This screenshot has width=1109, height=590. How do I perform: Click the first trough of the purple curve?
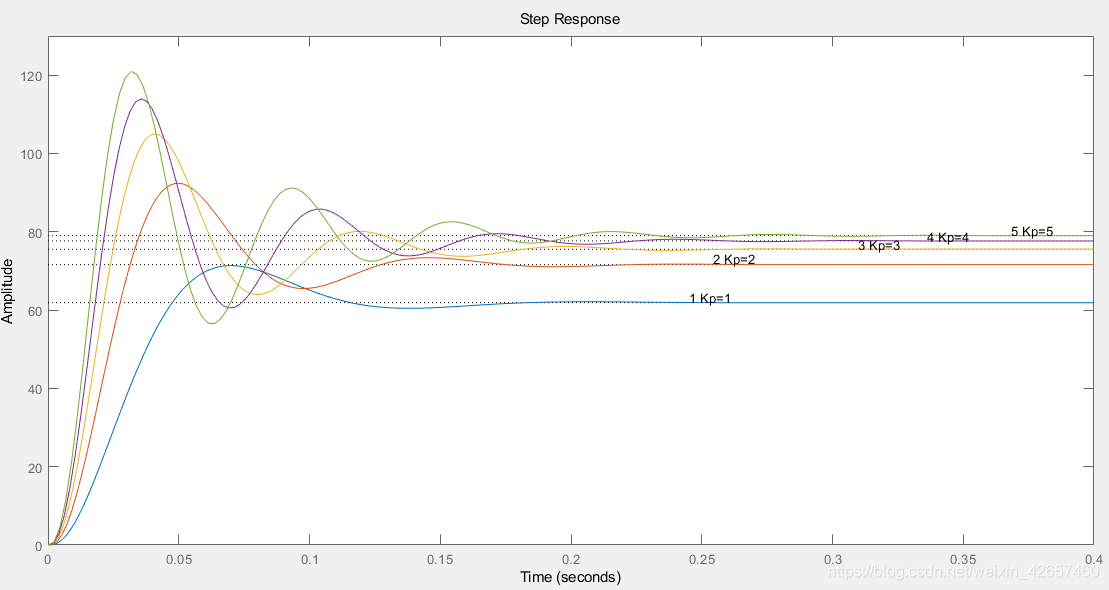coord(231,308)
